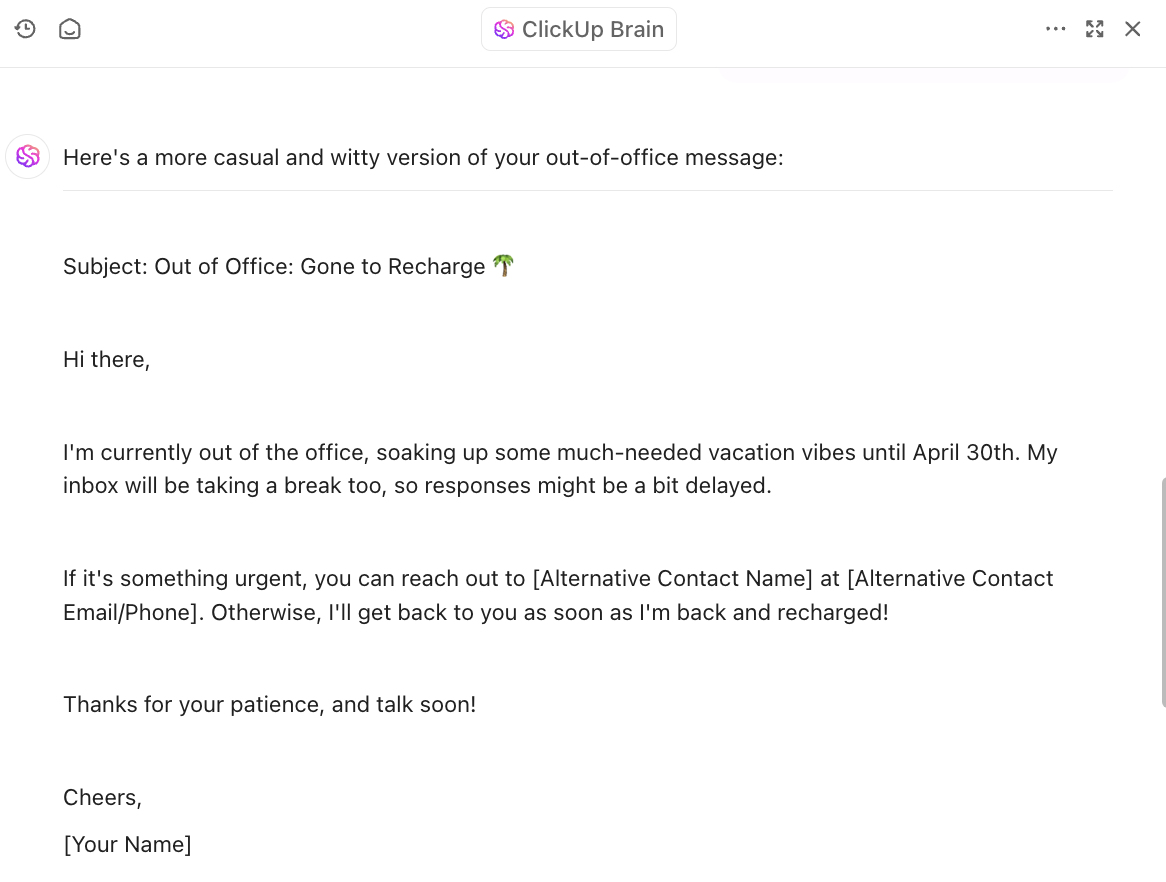Click the [Your Name] placeholder
The height and width of the screenshot is (882, 1166).
coord(127,844)
